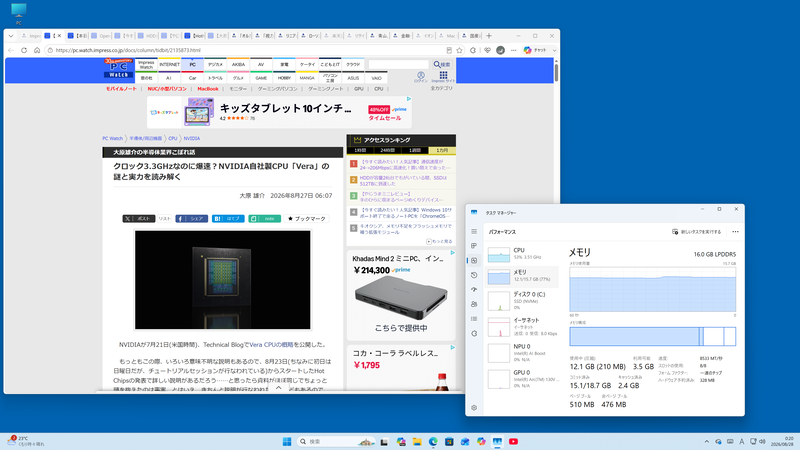Select Performance page icon in Task Manager sidebar
Viewport: 800px width, 450px height.
(474, 261)
